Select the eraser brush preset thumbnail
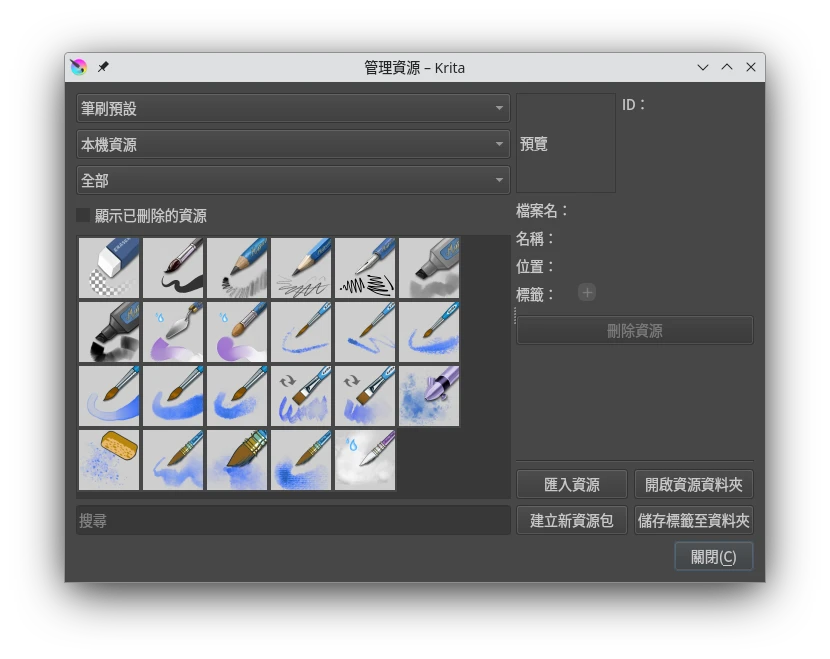Image resolution: width=830 pixels, height=659 pixels. [110, 268]
